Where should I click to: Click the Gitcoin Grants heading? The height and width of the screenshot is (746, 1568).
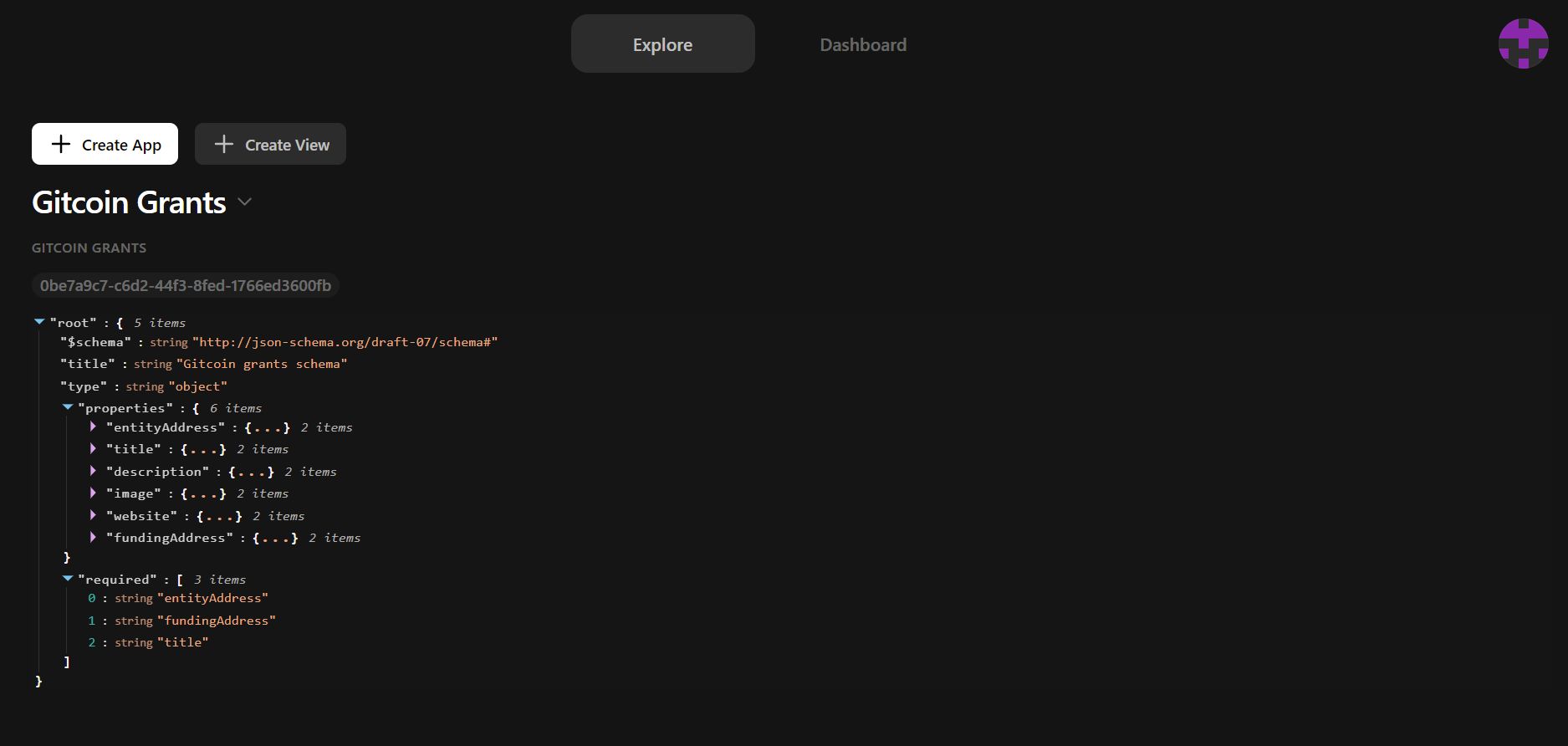129,202
